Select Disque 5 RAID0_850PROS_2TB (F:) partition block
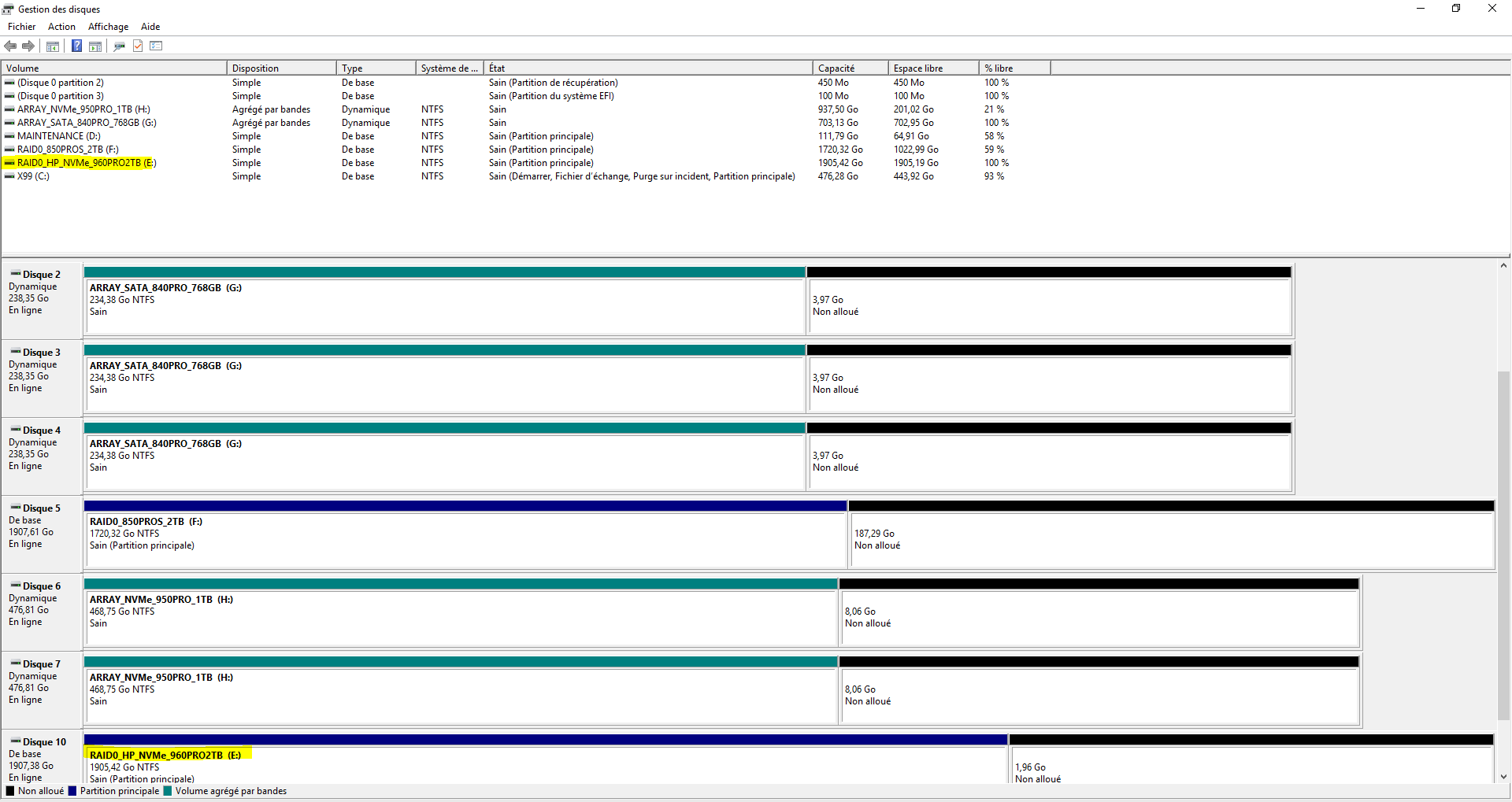 465,534
